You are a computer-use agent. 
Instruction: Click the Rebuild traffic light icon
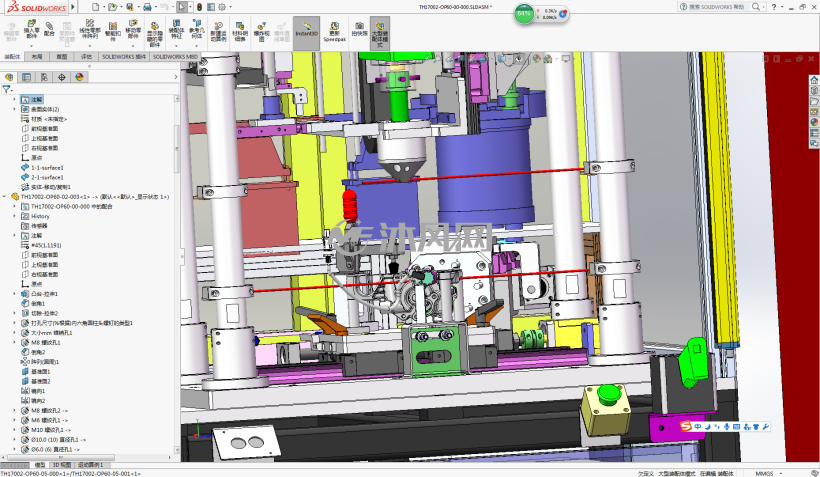[x=199, y=7]
